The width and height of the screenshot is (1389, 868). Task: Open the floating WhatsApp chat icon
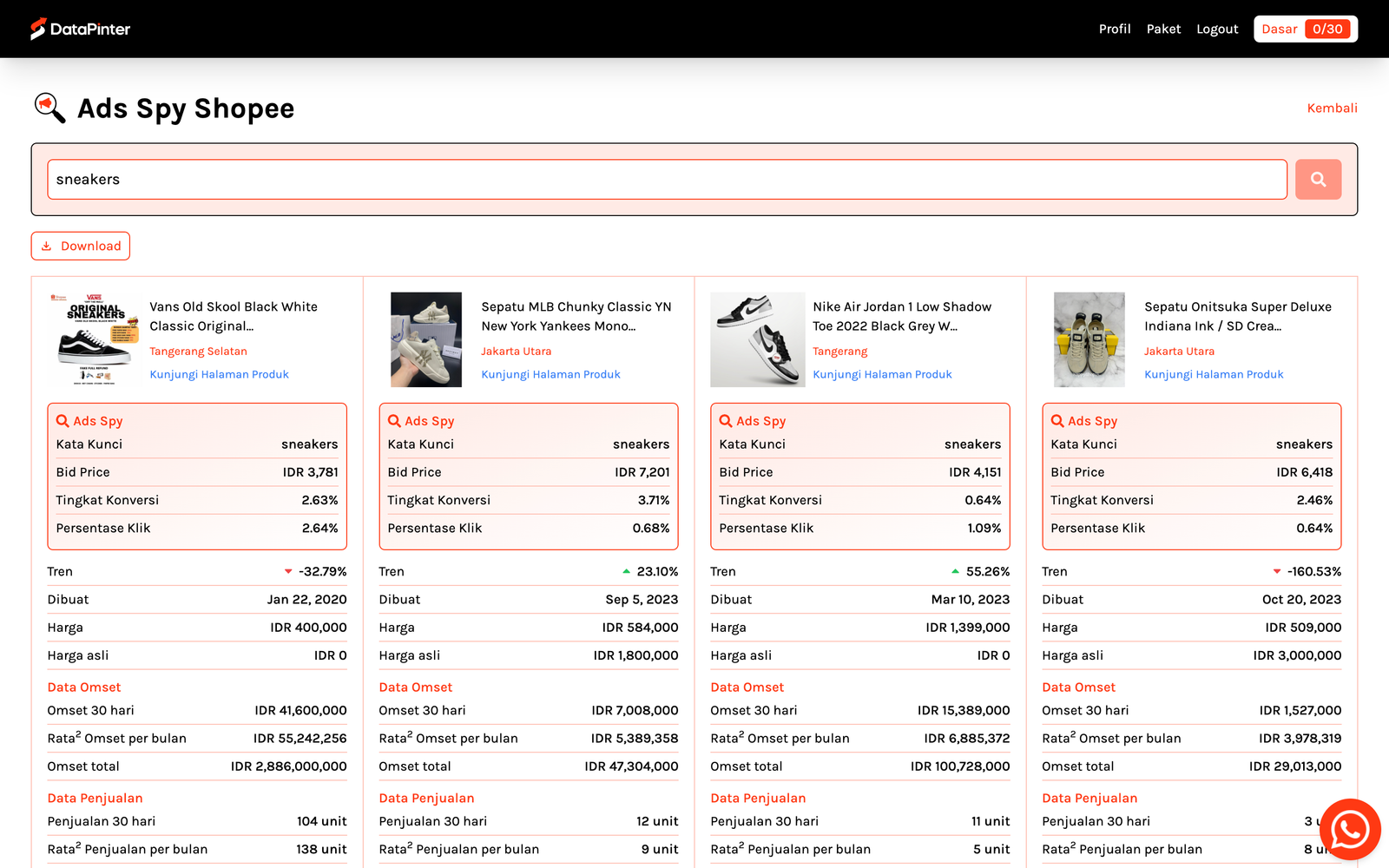[x=1350, y=829]
